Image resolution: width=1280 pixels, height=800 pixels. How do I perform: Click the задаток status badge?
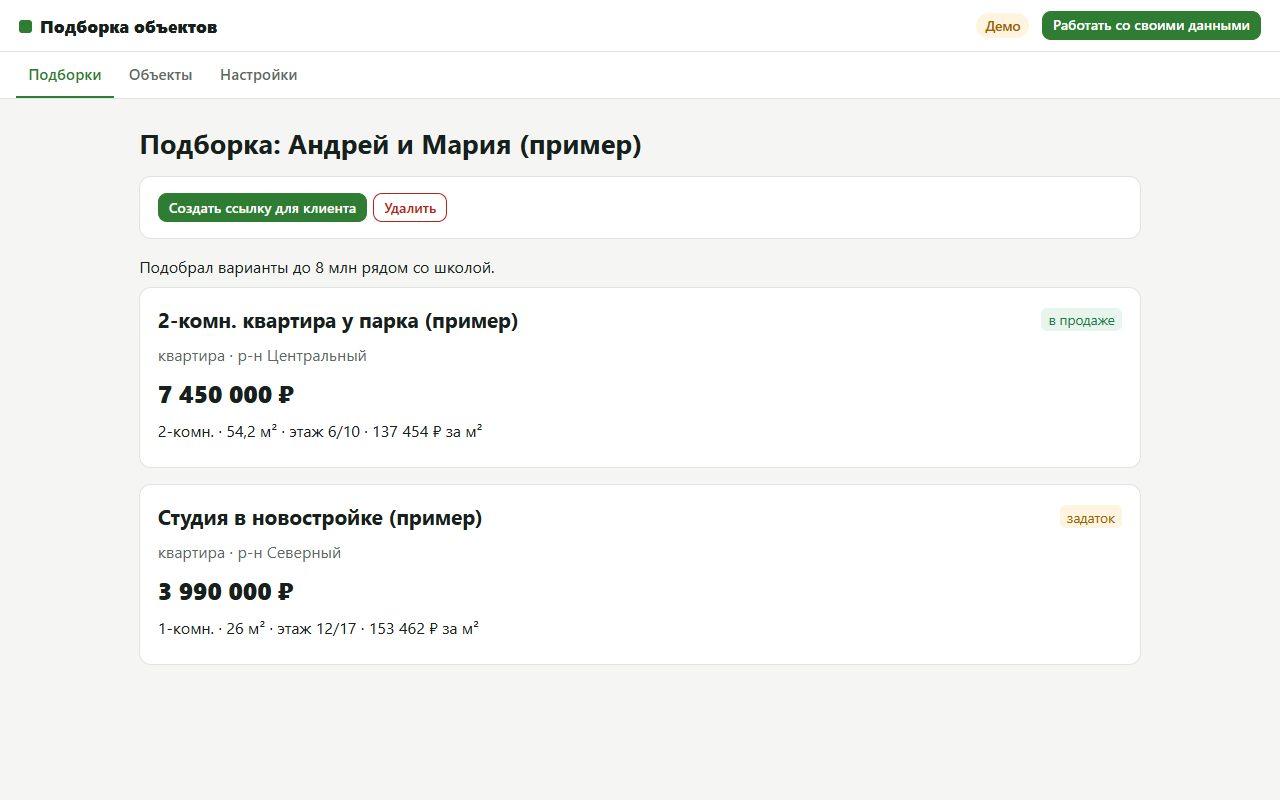coord(1090,517)
